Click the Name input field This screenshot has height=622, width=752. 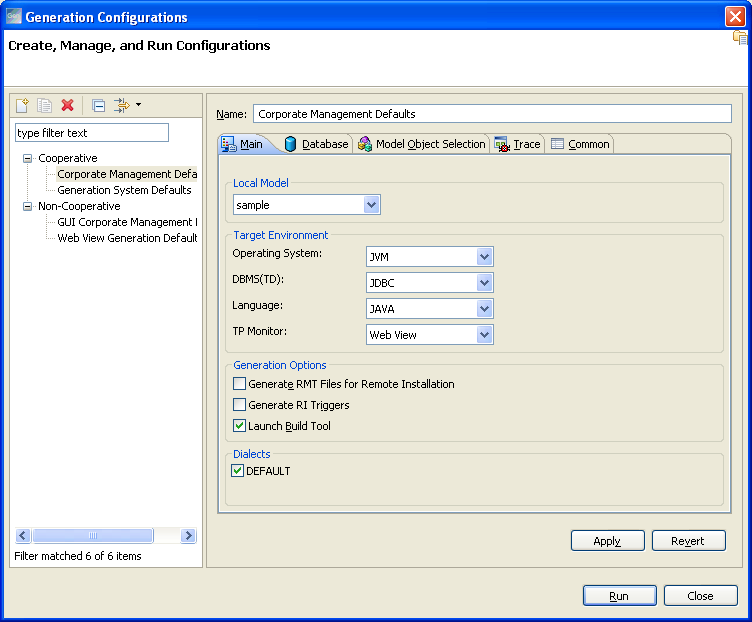tap(492, 114)
